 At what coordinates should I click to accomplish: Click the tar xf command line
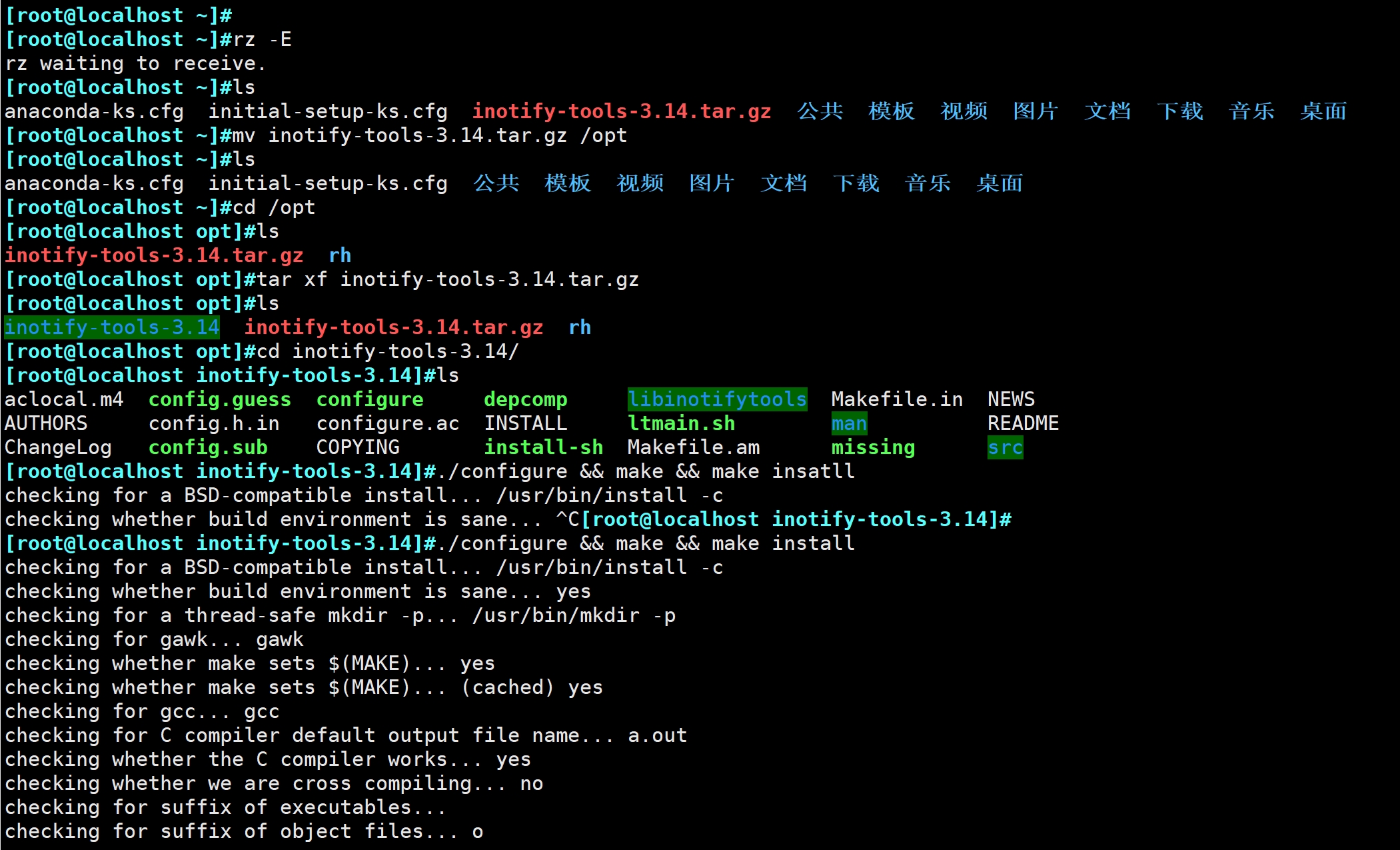[448, 279]
